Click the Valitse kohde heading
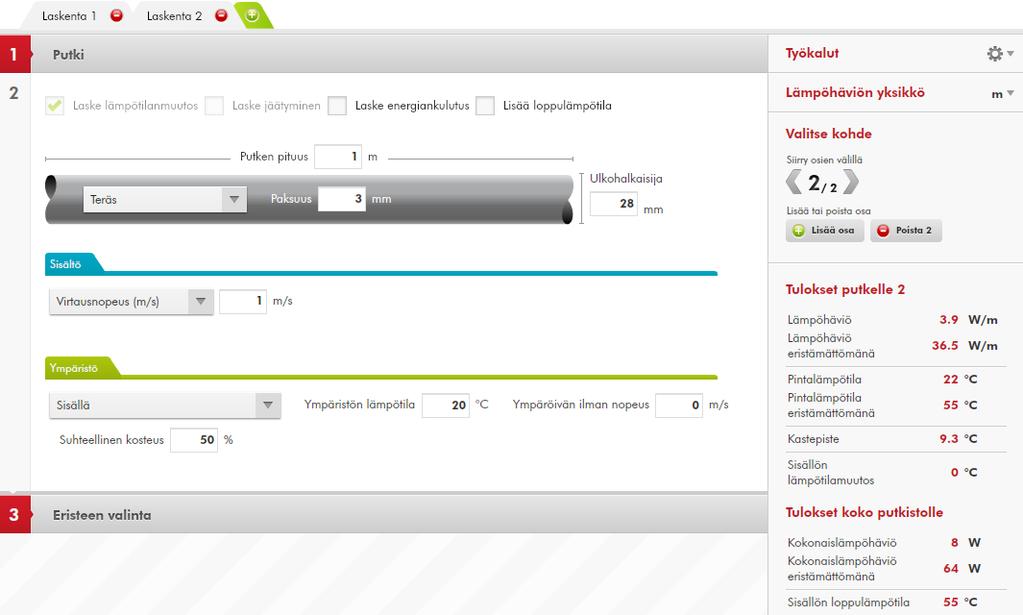1023x615 pixels. [829, 134]
